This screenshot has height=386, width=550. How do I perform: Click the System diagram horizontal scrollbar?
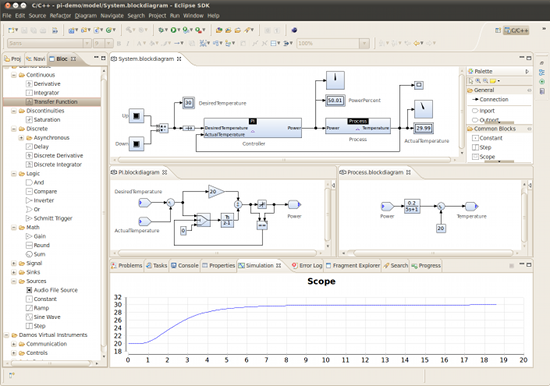tap(284, 160)
